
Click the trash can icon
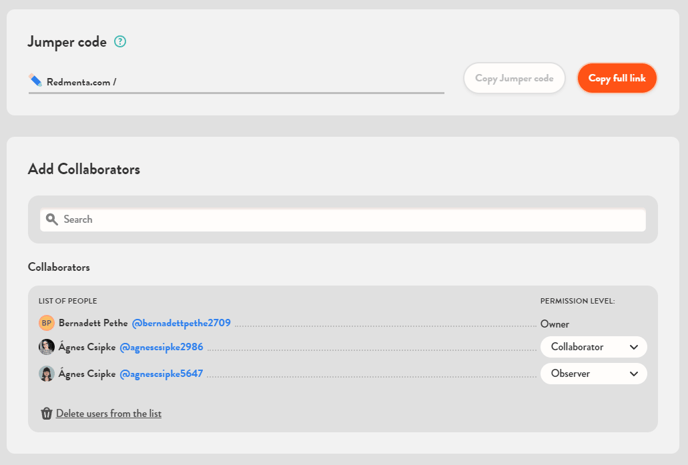click(46, 413)
